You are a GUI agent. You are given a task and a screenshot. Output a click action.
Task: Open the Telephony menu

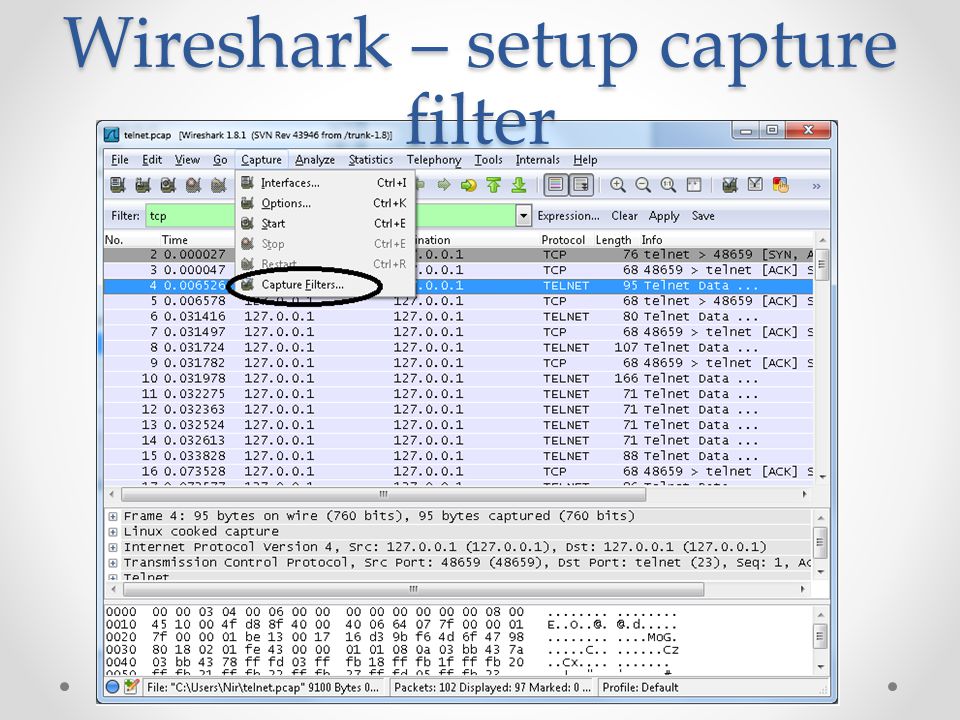coord(433,160)
